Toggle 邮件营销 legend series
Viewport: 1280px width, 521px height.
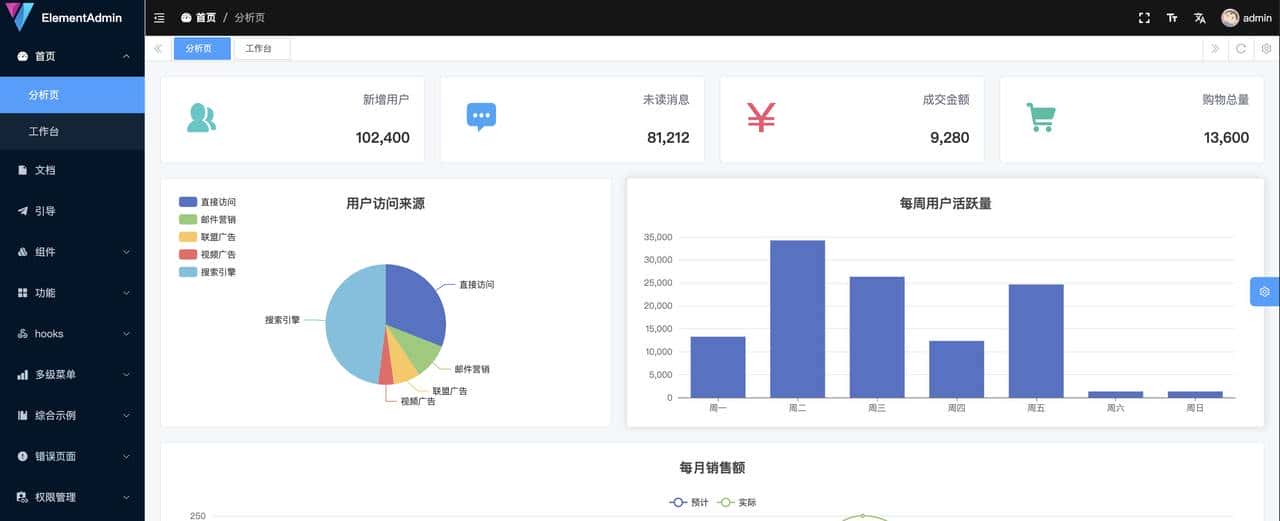[207, 219]
